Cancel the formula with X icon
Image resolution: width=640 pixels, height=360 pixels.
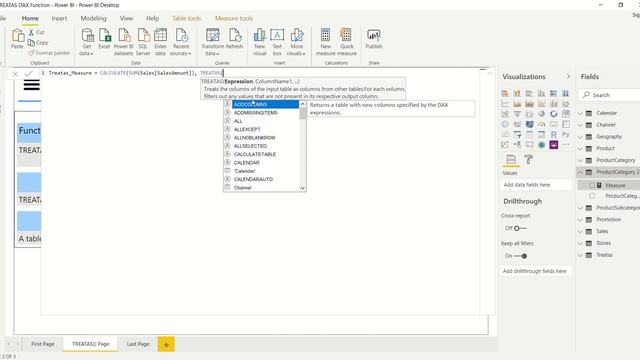(15, 73)
